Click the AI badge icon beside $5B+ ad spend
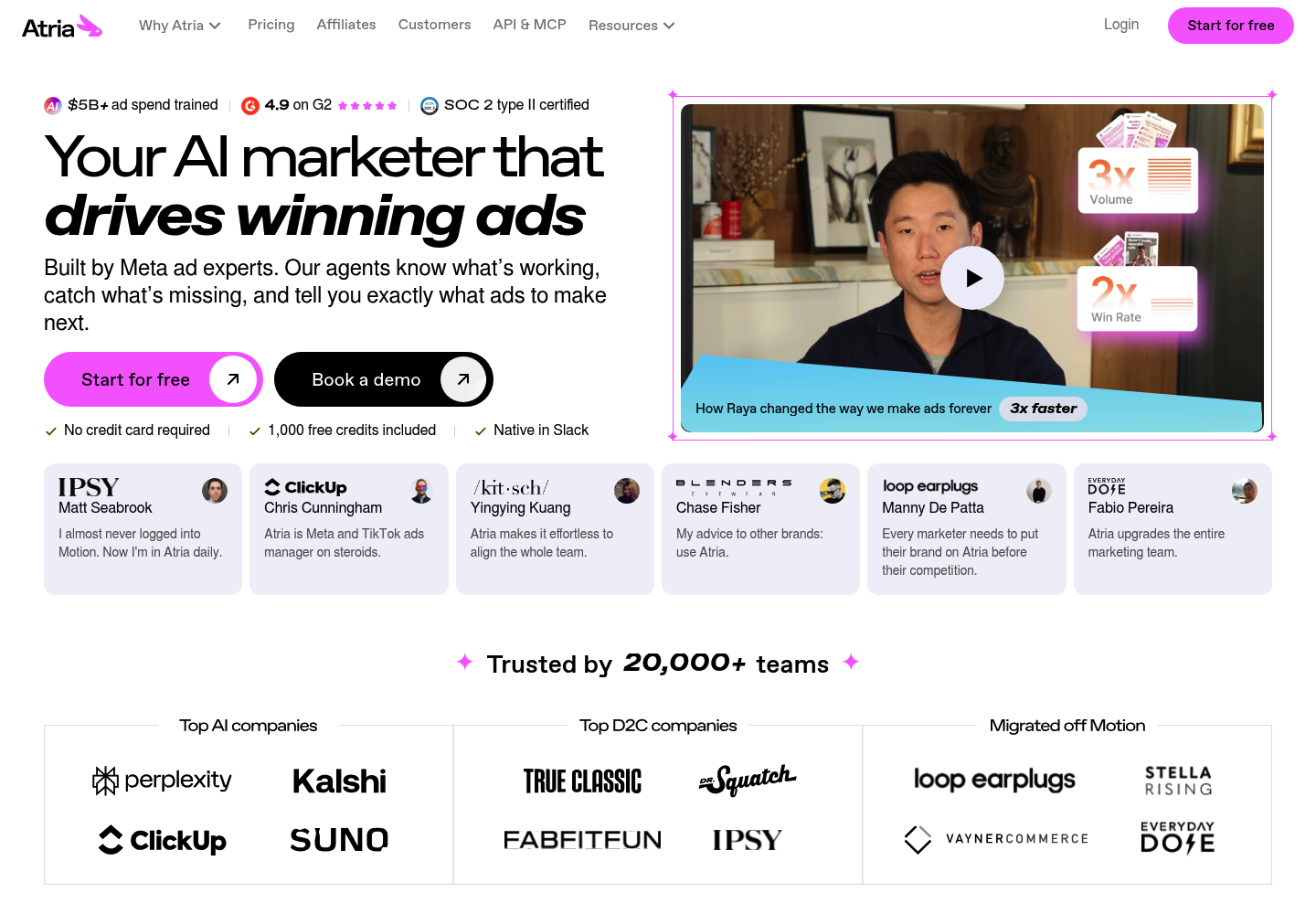Image resolution: width=1316 pixels, height=914 pixels. (53, 106)
